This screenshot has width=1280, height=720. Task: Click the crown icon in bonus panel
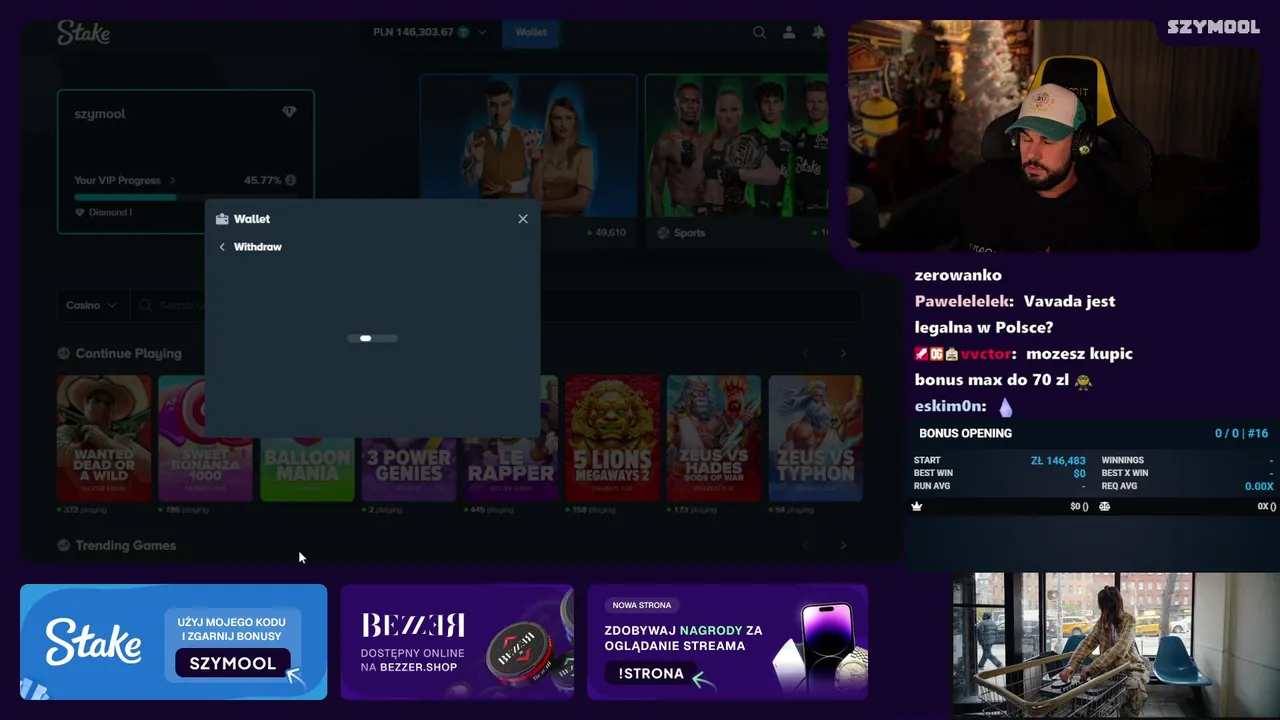917,506
